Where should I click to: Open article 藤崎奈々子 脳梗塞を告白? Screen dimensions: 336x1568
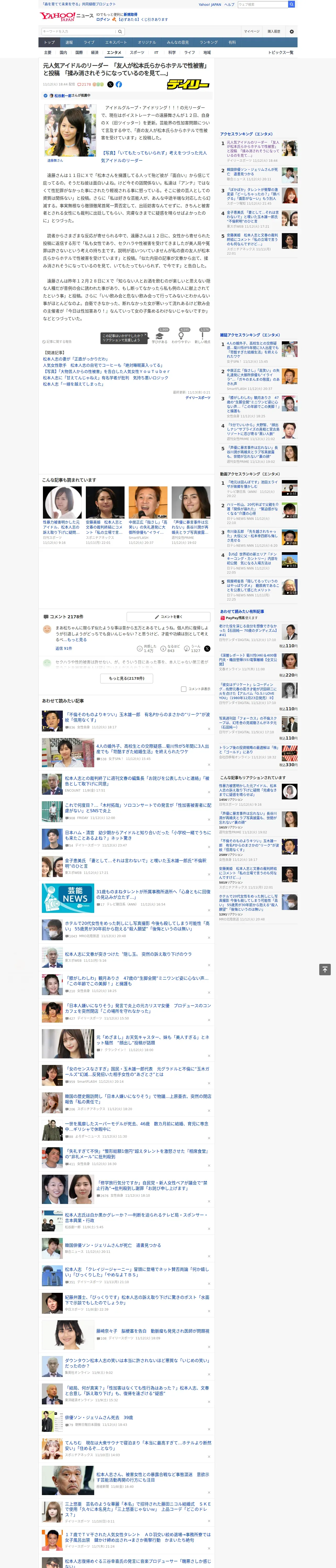(153, 1331)
